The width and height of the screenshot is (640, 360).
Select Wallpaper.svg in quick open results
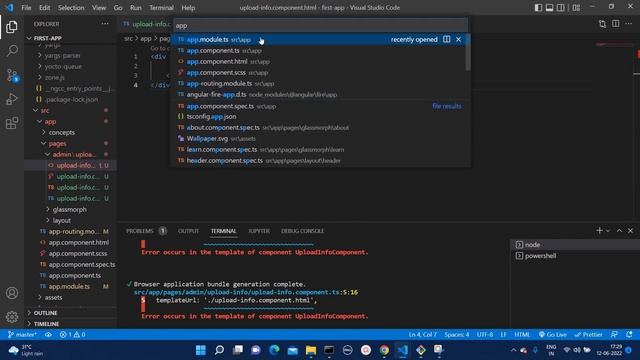[318, 138]
